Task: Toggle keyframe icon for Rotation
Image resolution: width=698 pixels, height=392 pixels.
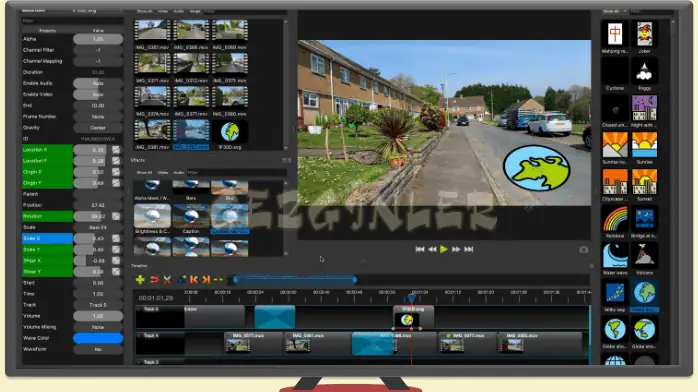Action: point(116,216)
